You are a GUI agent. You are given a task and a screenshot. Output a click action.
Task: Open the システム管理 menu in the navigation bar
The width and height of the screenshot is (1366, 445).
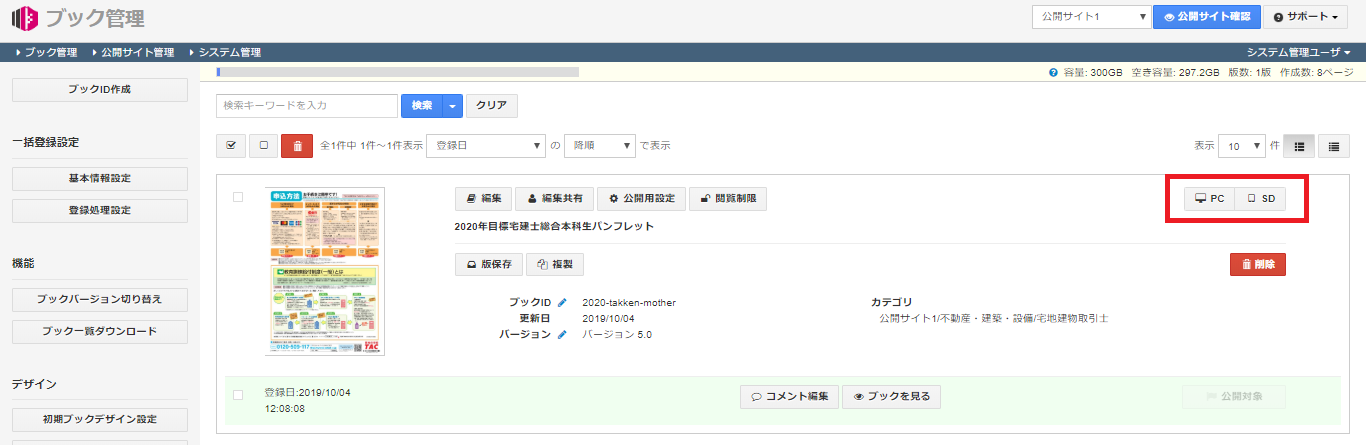(x=229, y=52)
